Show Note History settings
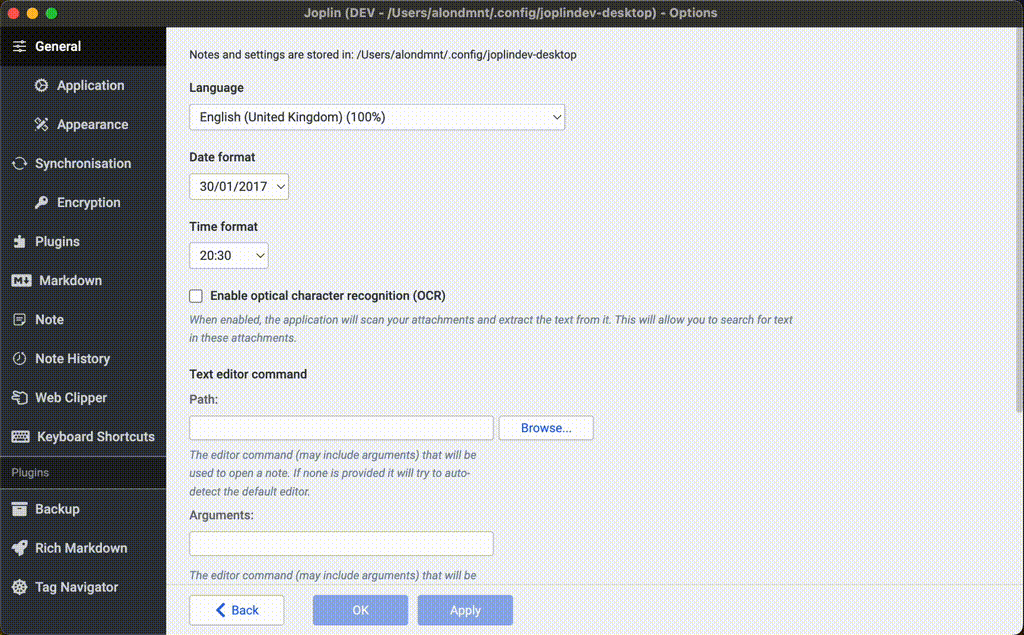The height and width of the screenshot is (635, 1024). 83,359
